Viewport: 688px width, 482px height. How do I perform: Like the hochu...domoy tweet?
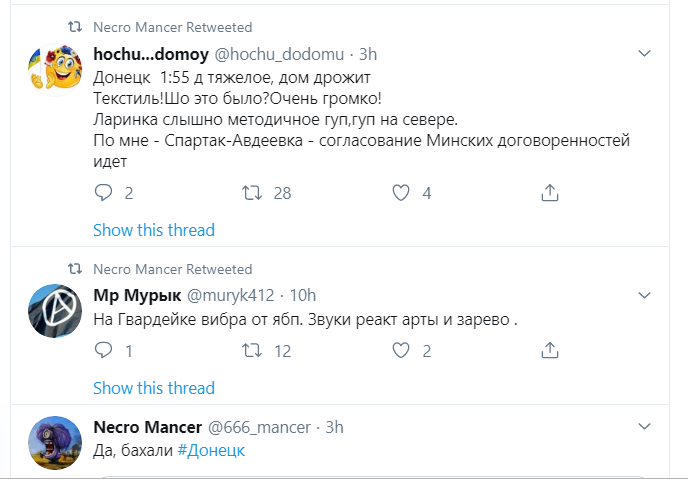(401, 192)
